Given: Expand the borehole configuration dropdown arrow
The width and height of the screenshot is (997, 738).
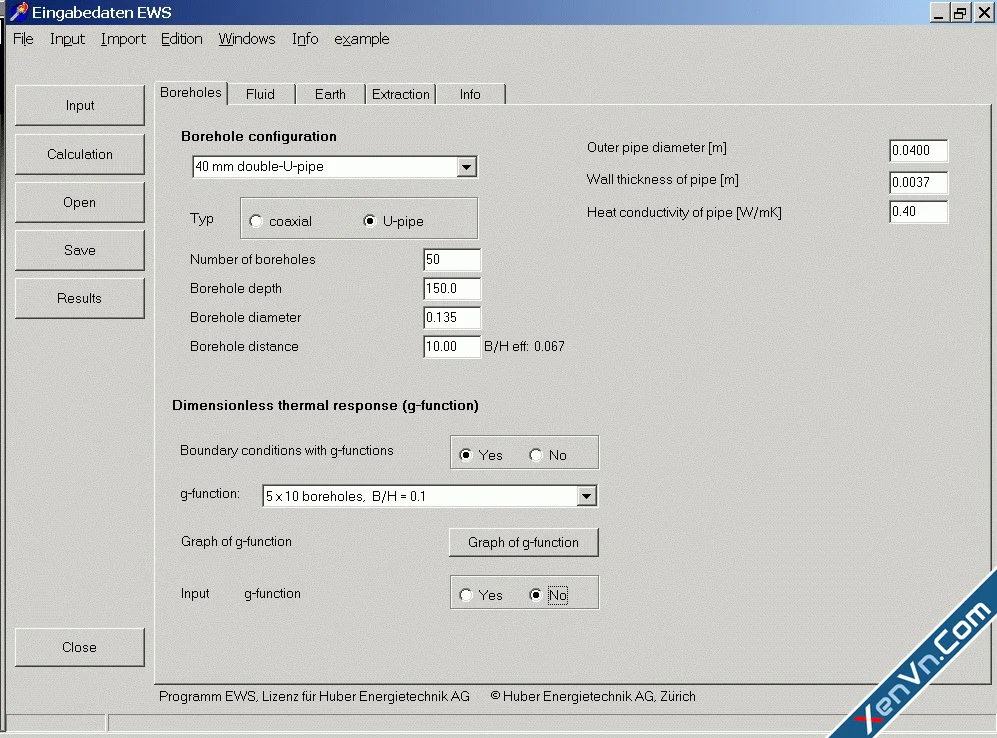Looking at the screenshot, I should [467, 167].
